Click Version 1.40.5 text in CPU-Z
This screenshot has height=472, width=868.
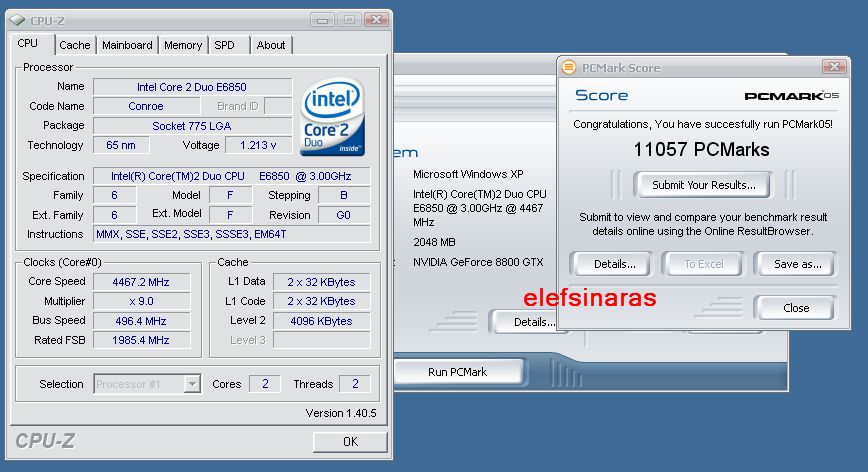(x=341, y=413)
